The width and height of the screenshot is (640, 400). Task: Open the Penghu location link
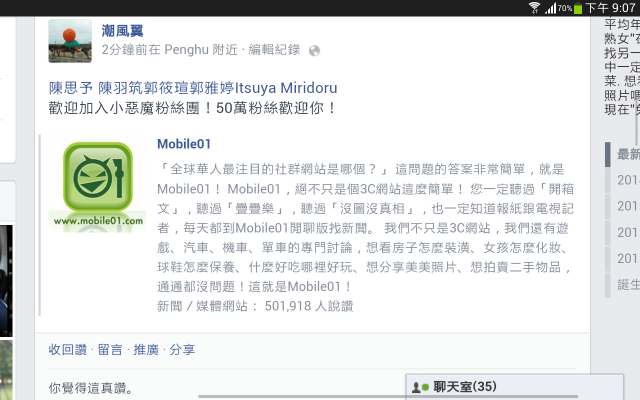pyautogui.click(x=187, y=50)
